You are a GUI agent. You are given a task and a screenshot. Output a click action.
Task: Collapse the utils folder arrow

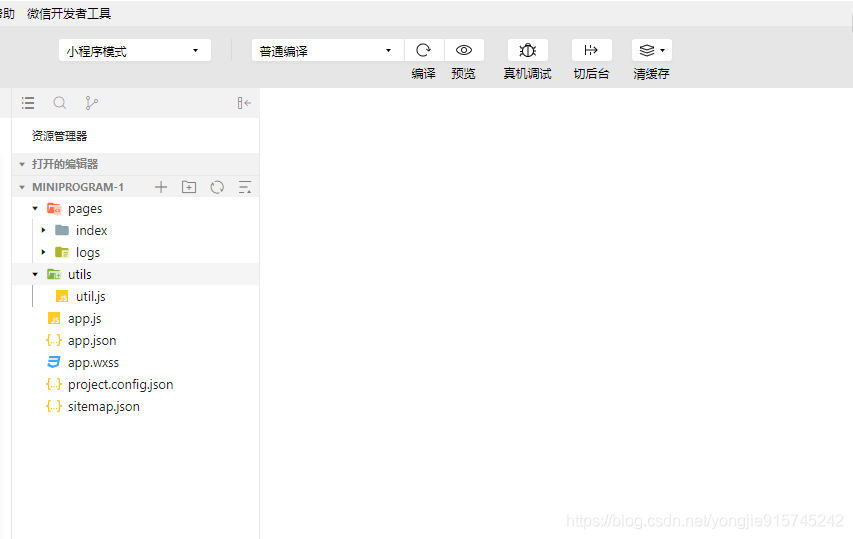click(35, 274)
